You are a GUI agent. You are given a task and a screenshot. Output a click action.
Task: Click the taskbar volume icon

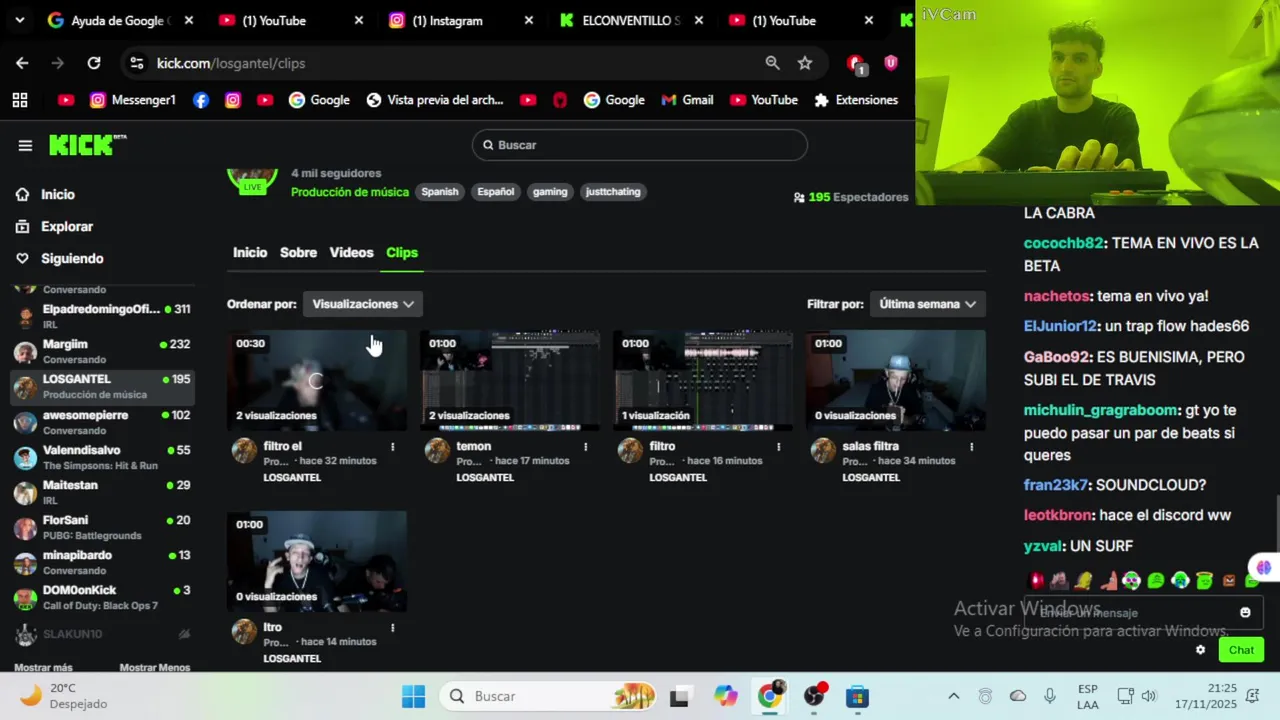coord(1149,696)
